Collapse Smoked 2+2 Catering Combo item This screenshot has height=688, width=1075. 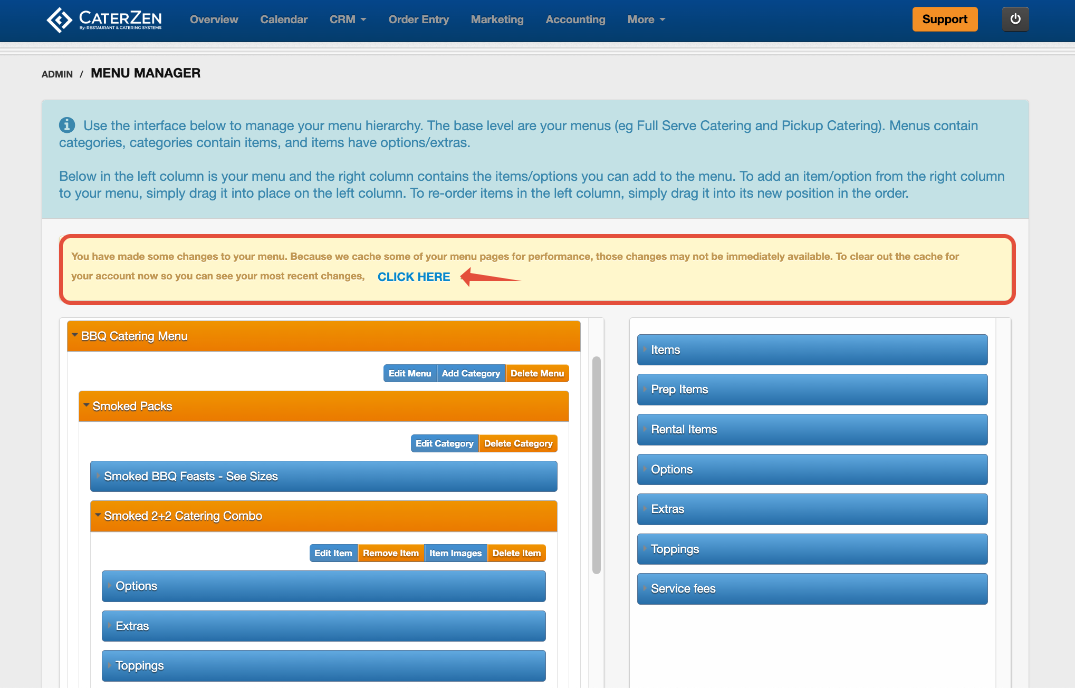click(324, 516)
